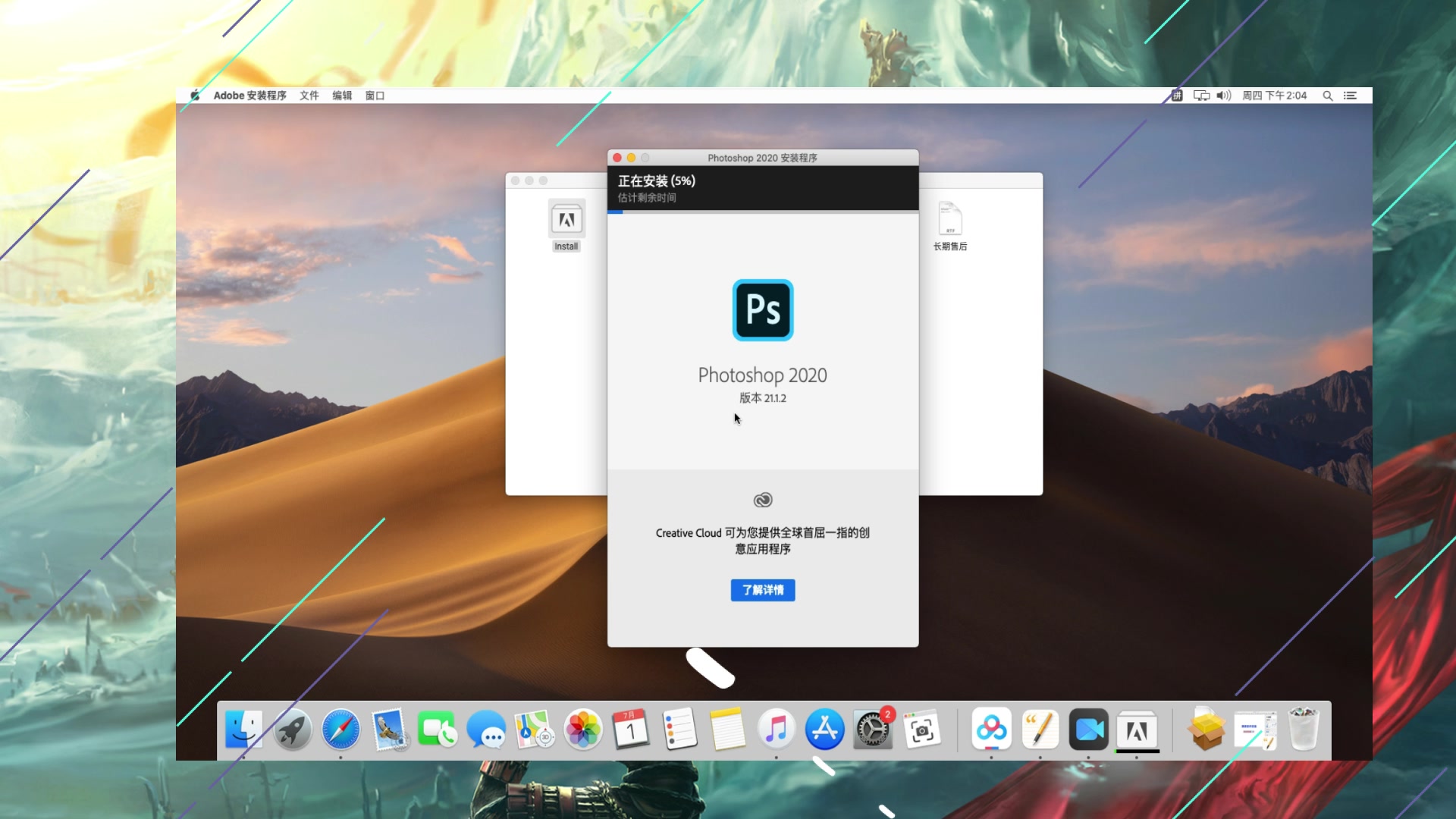The width and height of the screenshot is (1456, 819).
Task: Click the Creative Cloud description text
Action: [763, 541]
